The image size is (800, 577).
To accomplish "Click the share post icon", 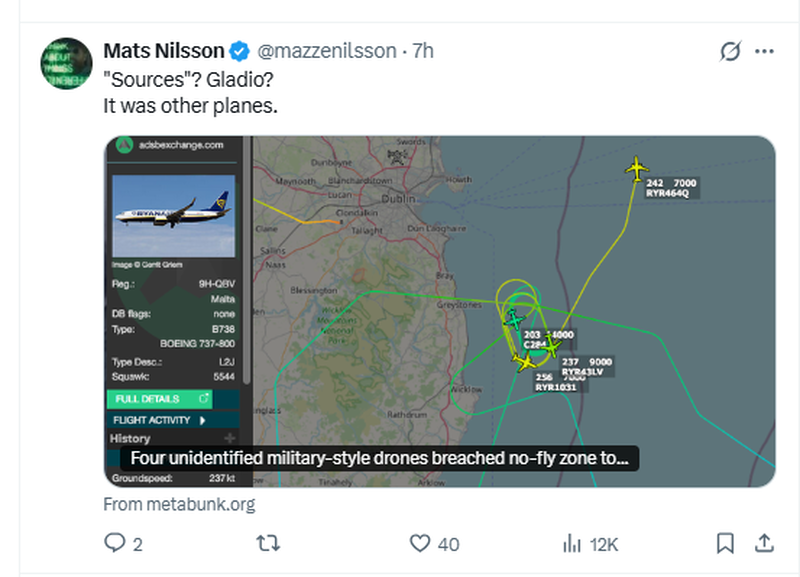I will [x=763, y=543].
